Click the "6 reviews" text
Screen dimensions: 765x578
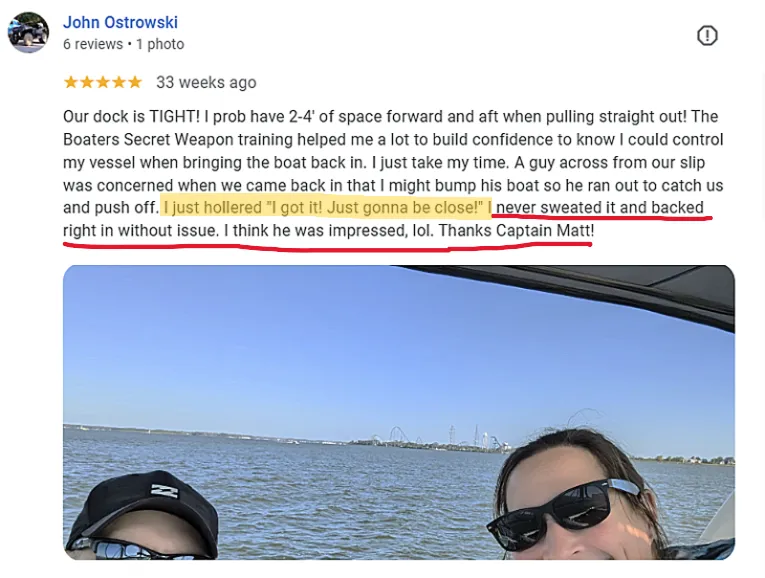tap(93, 44)
